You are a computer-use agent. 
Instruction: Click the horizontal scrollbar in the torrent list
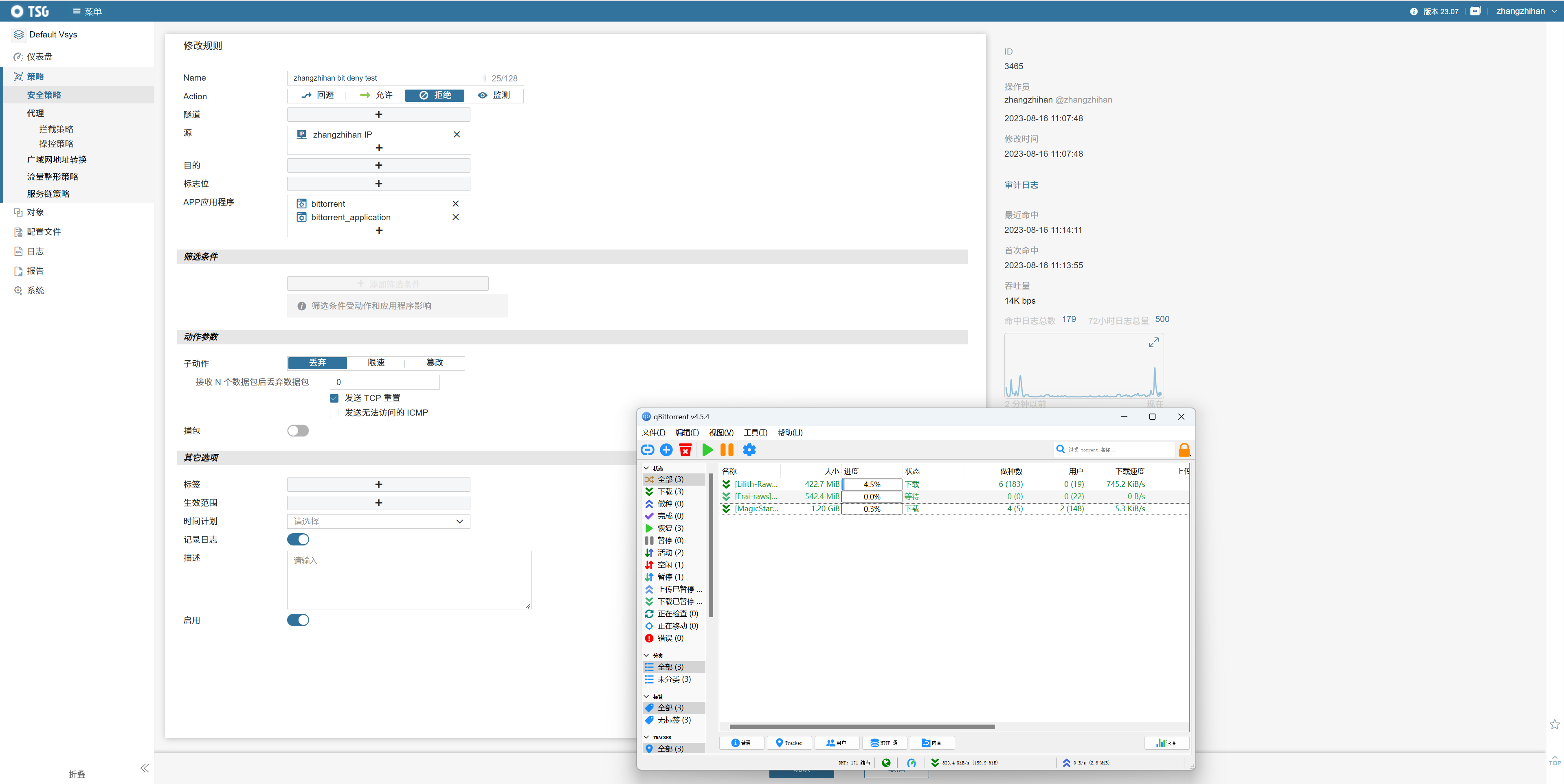(861, 726)
